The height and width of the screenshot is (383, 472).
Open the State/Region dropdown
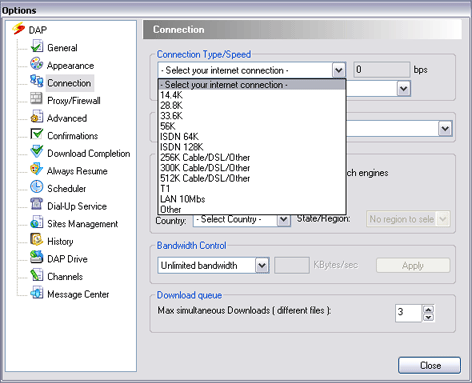tap(443, 219)
